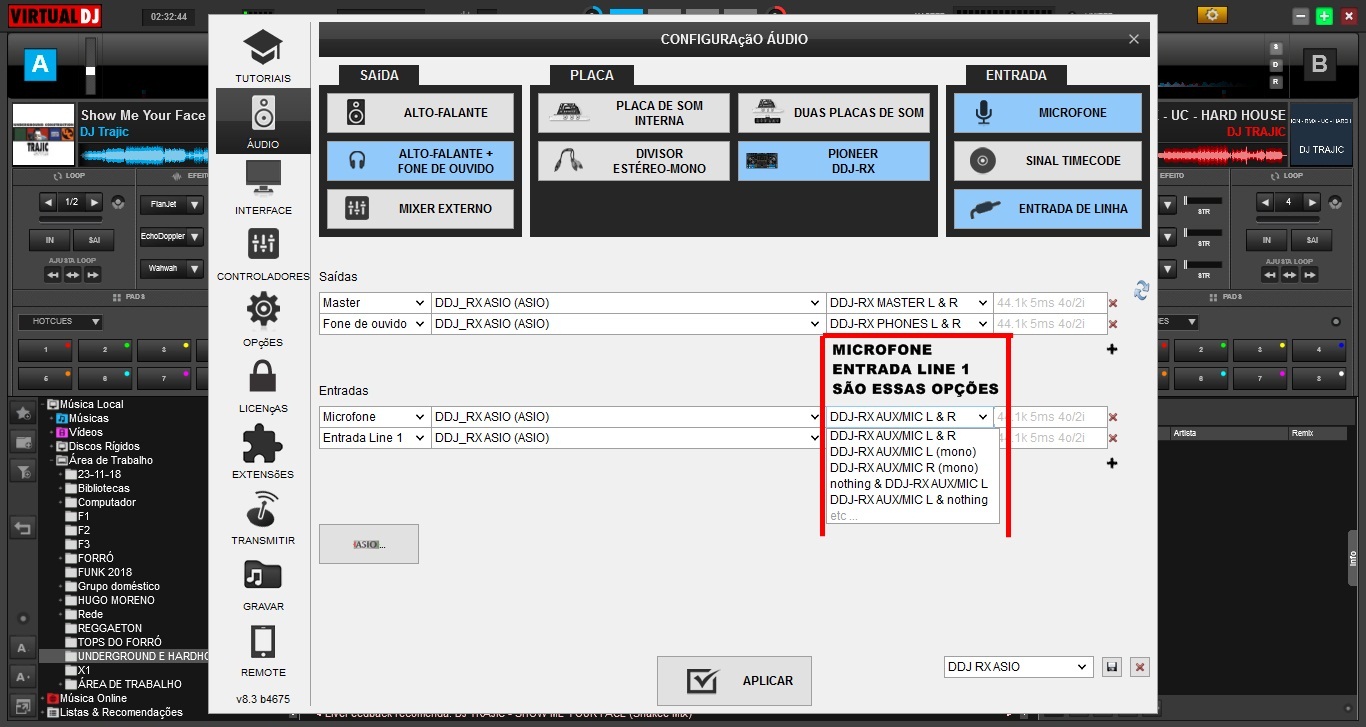Image resolution: width=1366 pixels, height=727 pixels.
Task: Select the Alto-Falante output option
Action: tap(420, 113)
